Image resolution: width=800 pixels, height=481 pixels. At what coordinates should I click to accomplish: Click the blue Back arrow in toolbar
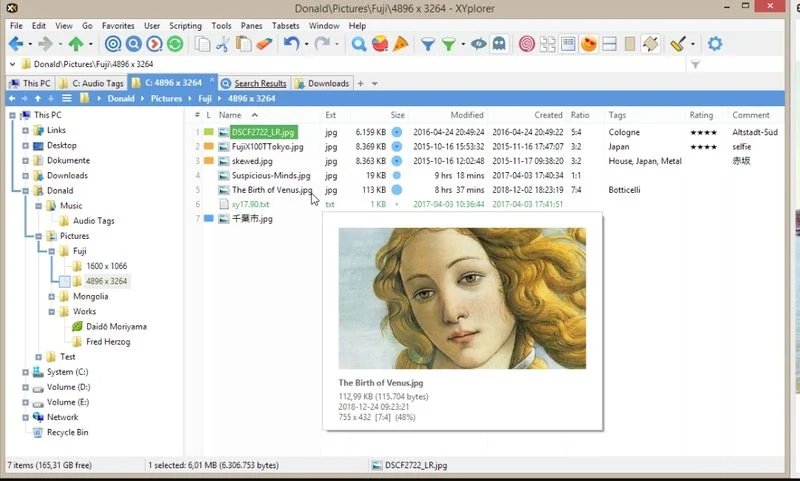[16, 44]
